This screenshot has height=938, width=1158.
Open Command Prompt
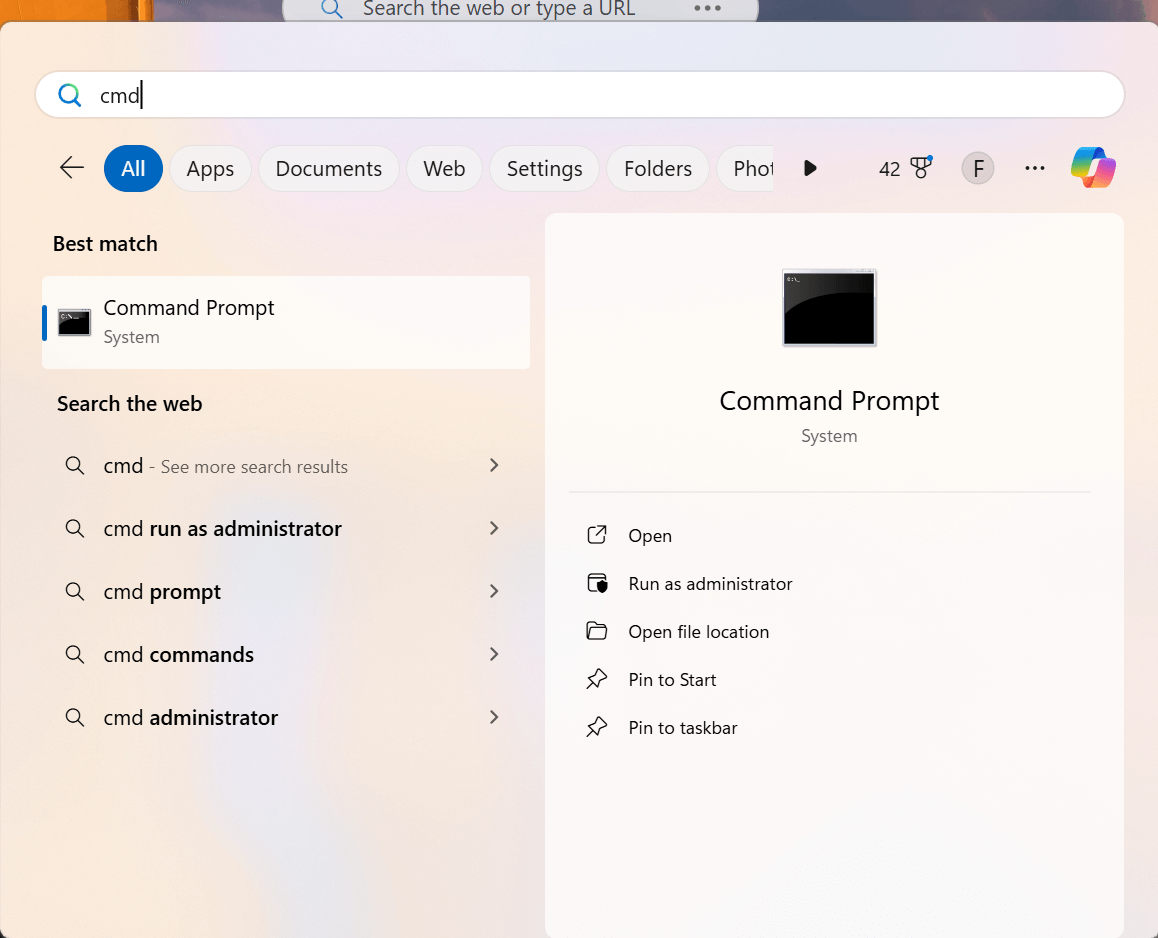click(x=649, y=535)
